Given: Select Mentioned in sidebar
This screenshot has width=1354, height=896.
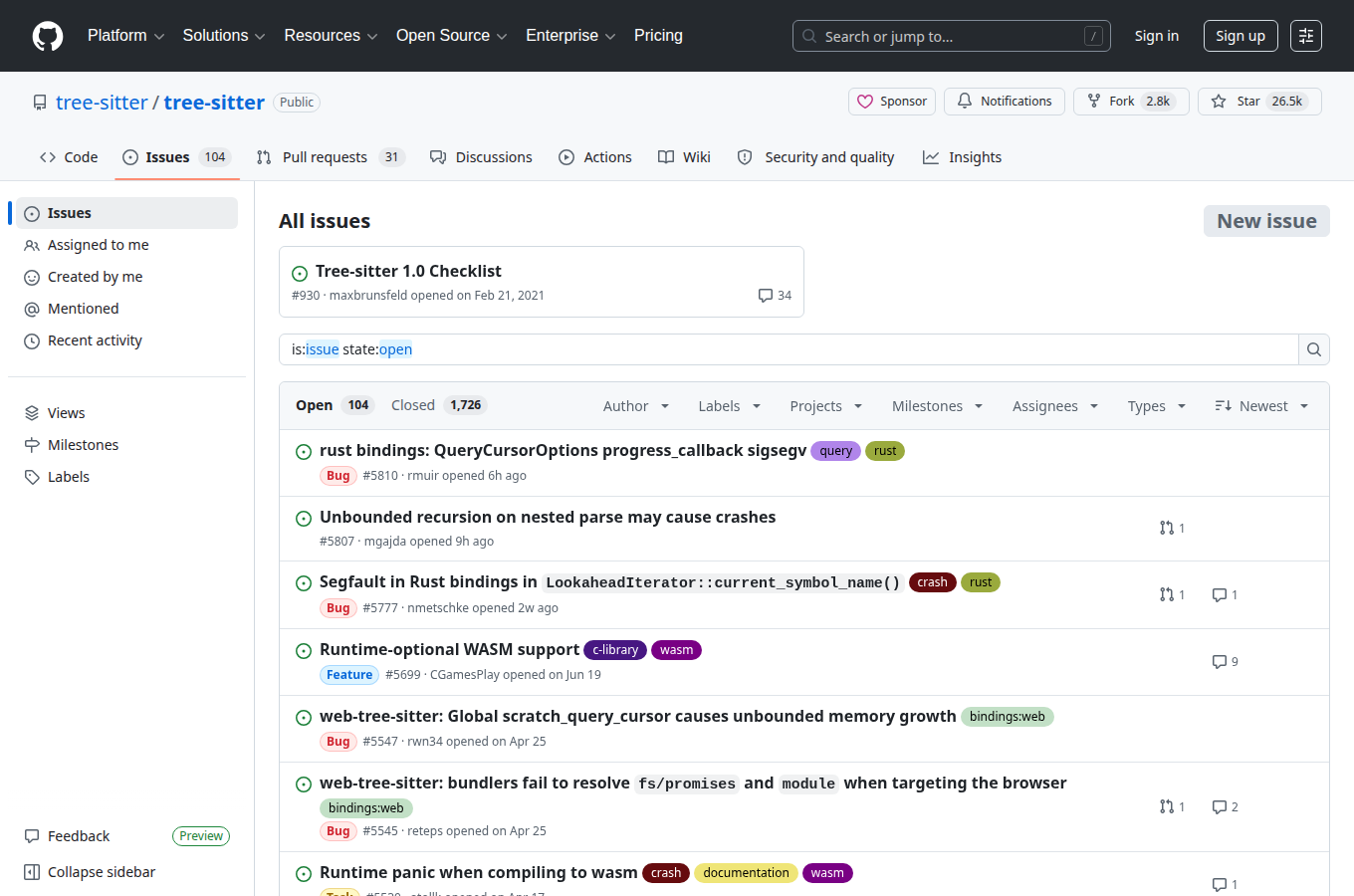Looking at the screenshot, I should 126,309.
